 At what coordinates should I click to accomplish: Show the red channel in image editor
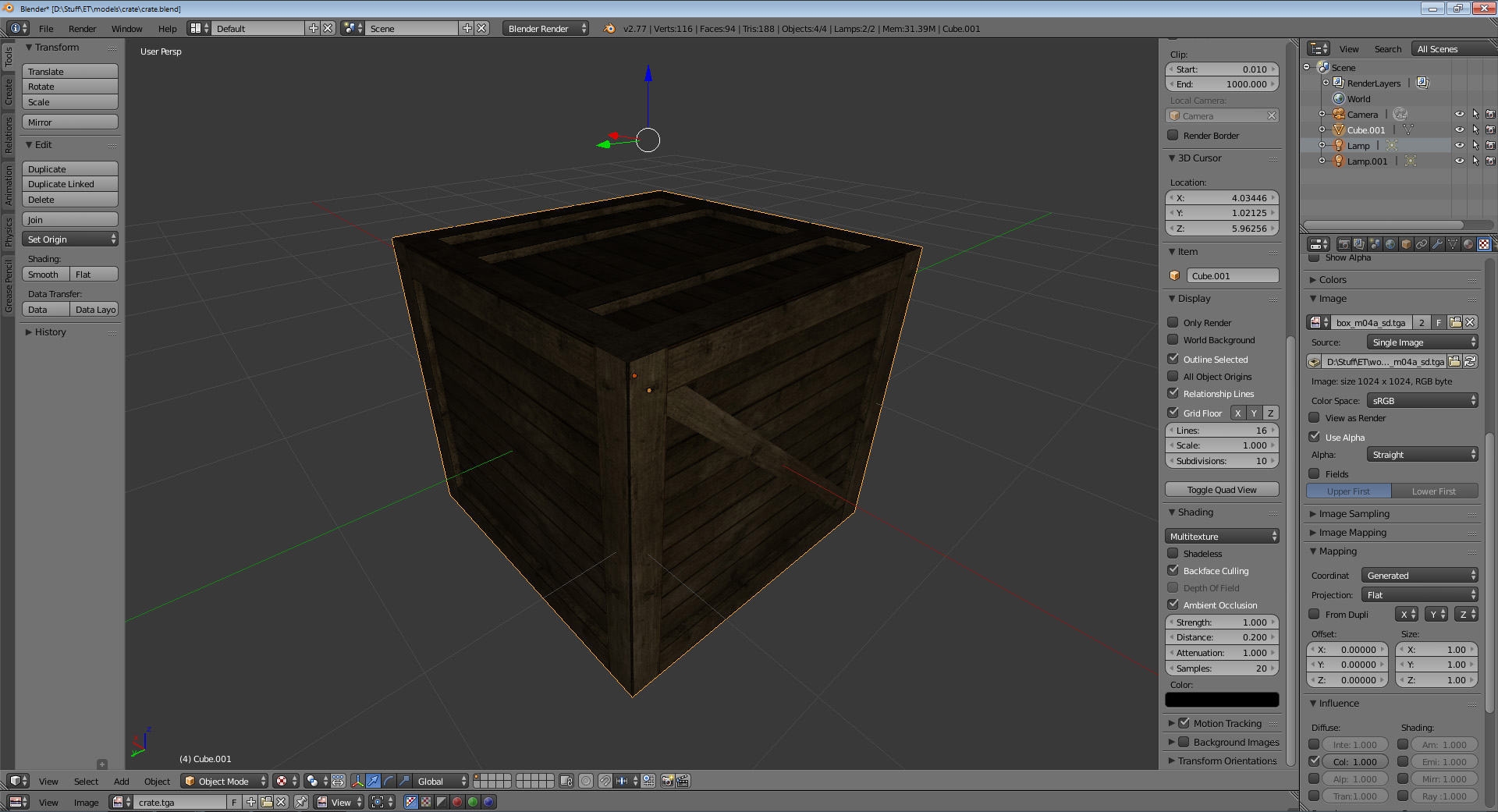point(457,802)
